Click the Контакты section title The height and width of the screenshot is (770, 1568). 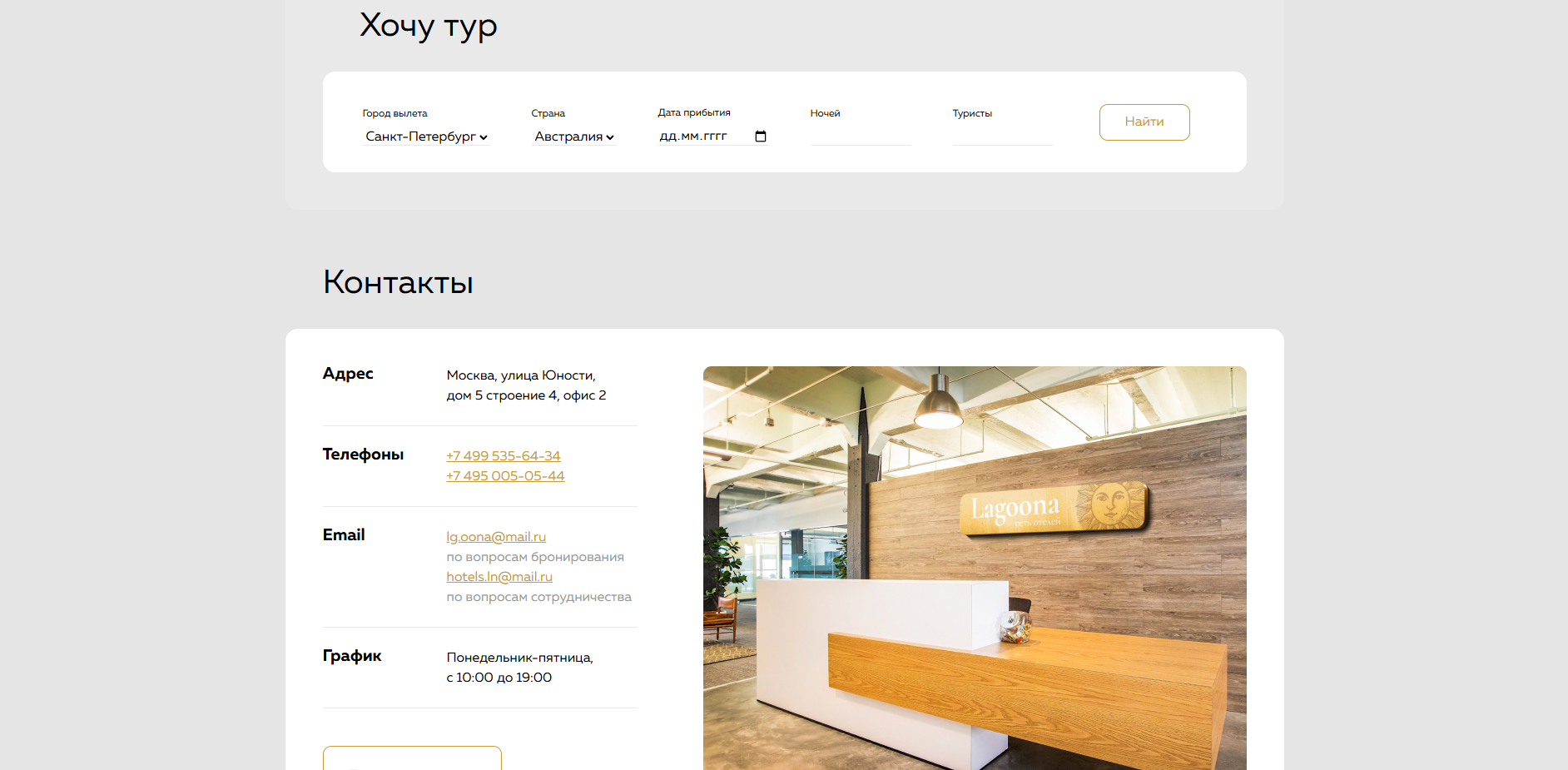(398, 283)
